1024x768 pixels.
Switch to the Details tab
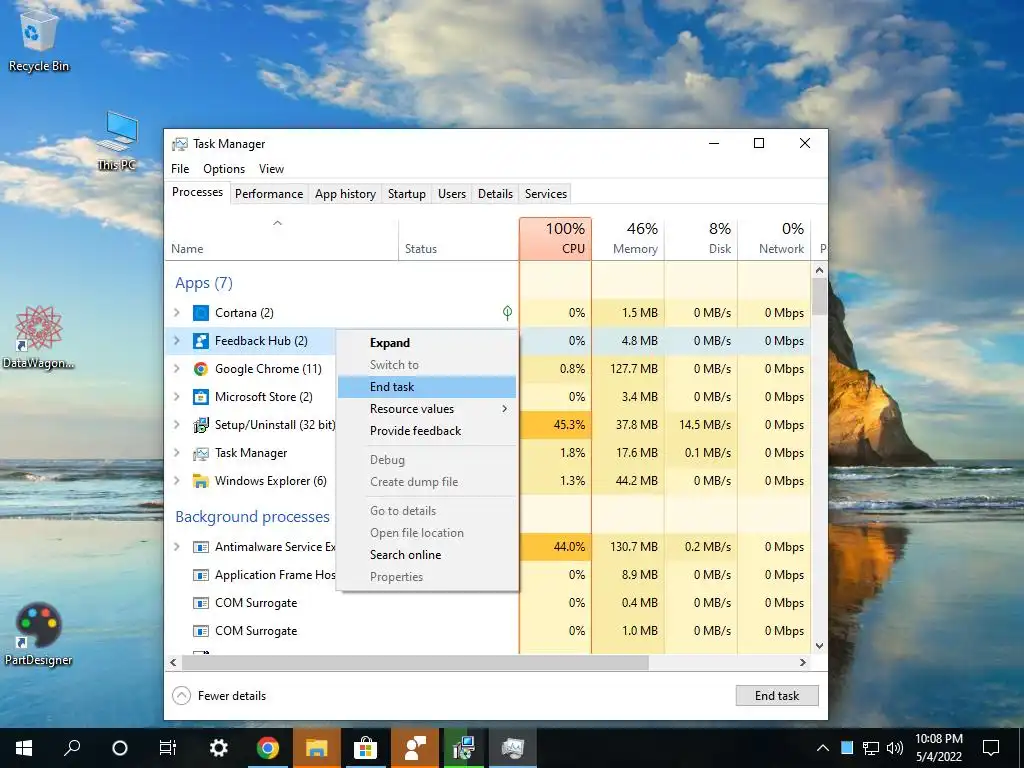[x=496, y=194]
